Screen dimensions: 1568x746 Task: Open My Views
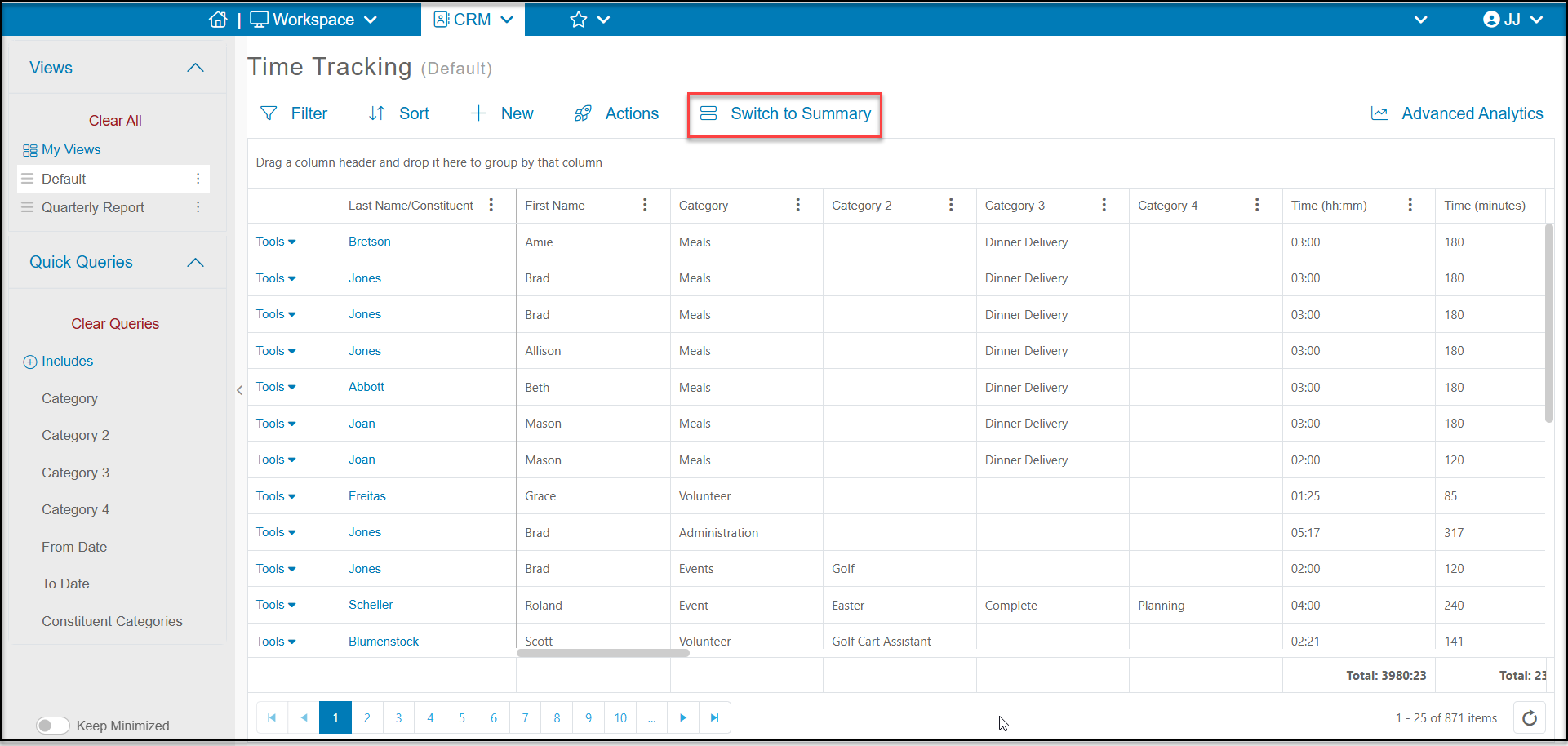tap(61, 149)
